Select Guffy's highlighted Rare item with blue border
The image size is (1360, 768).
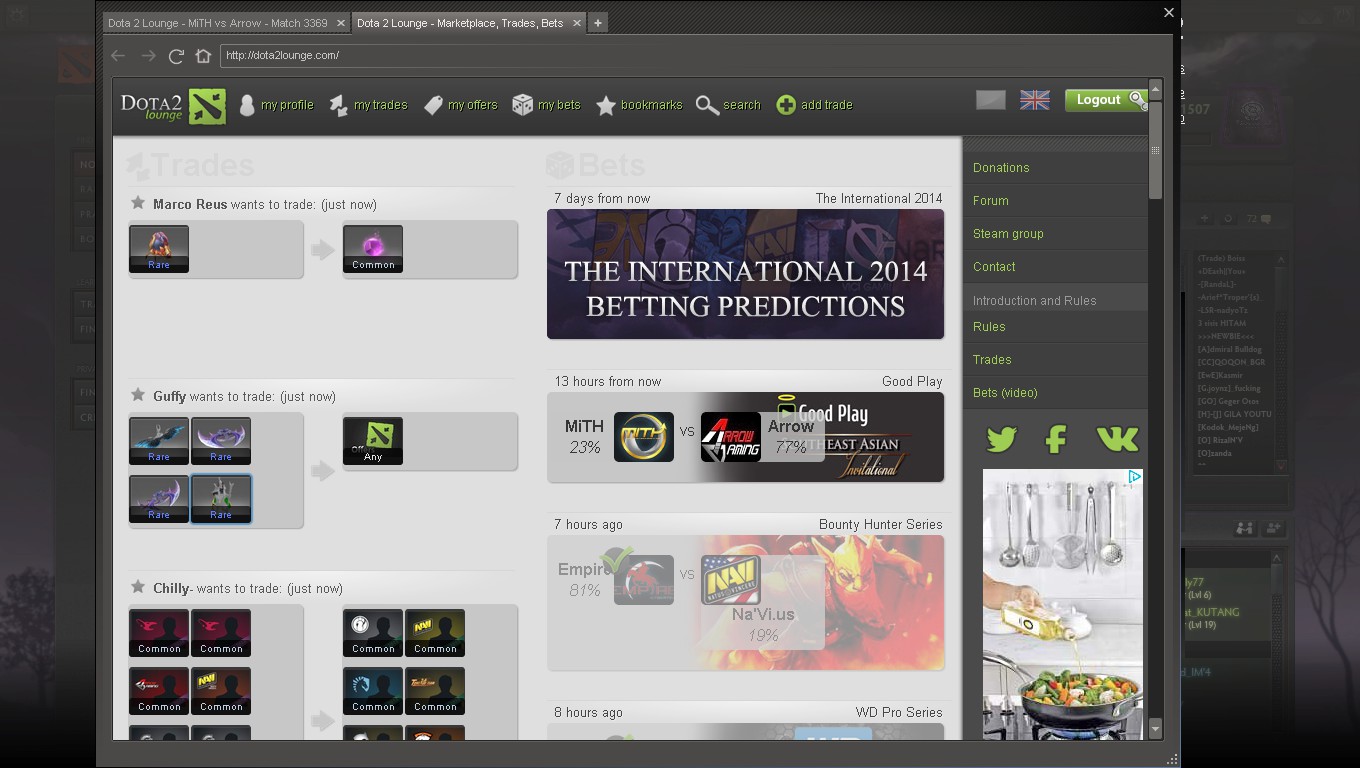click(x=221, y=499)
